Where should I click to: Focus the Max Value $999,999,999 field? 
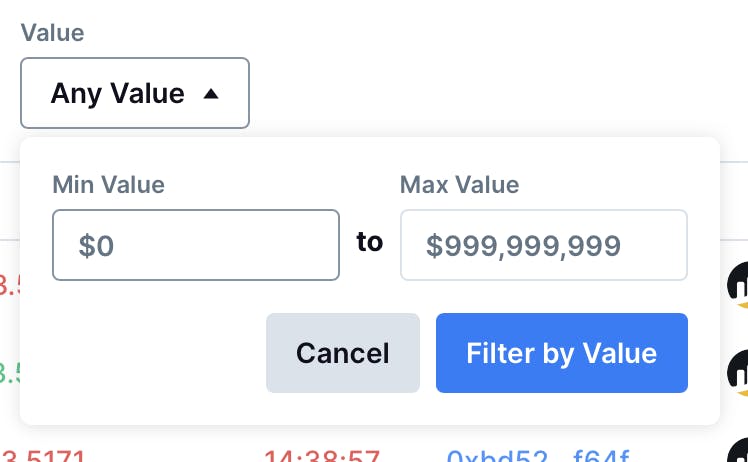pos(544,245)
